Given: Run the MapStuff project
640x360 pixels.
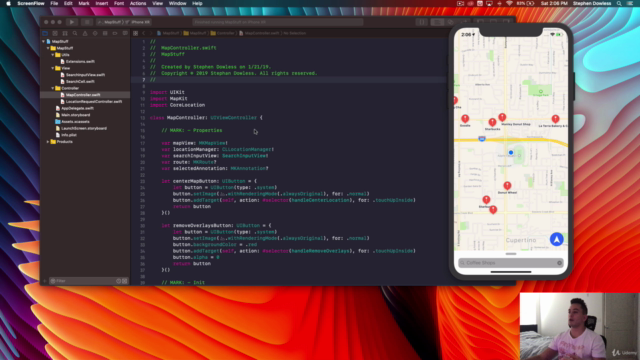Looking at the screenshot, I should click(x=71, y=22).
